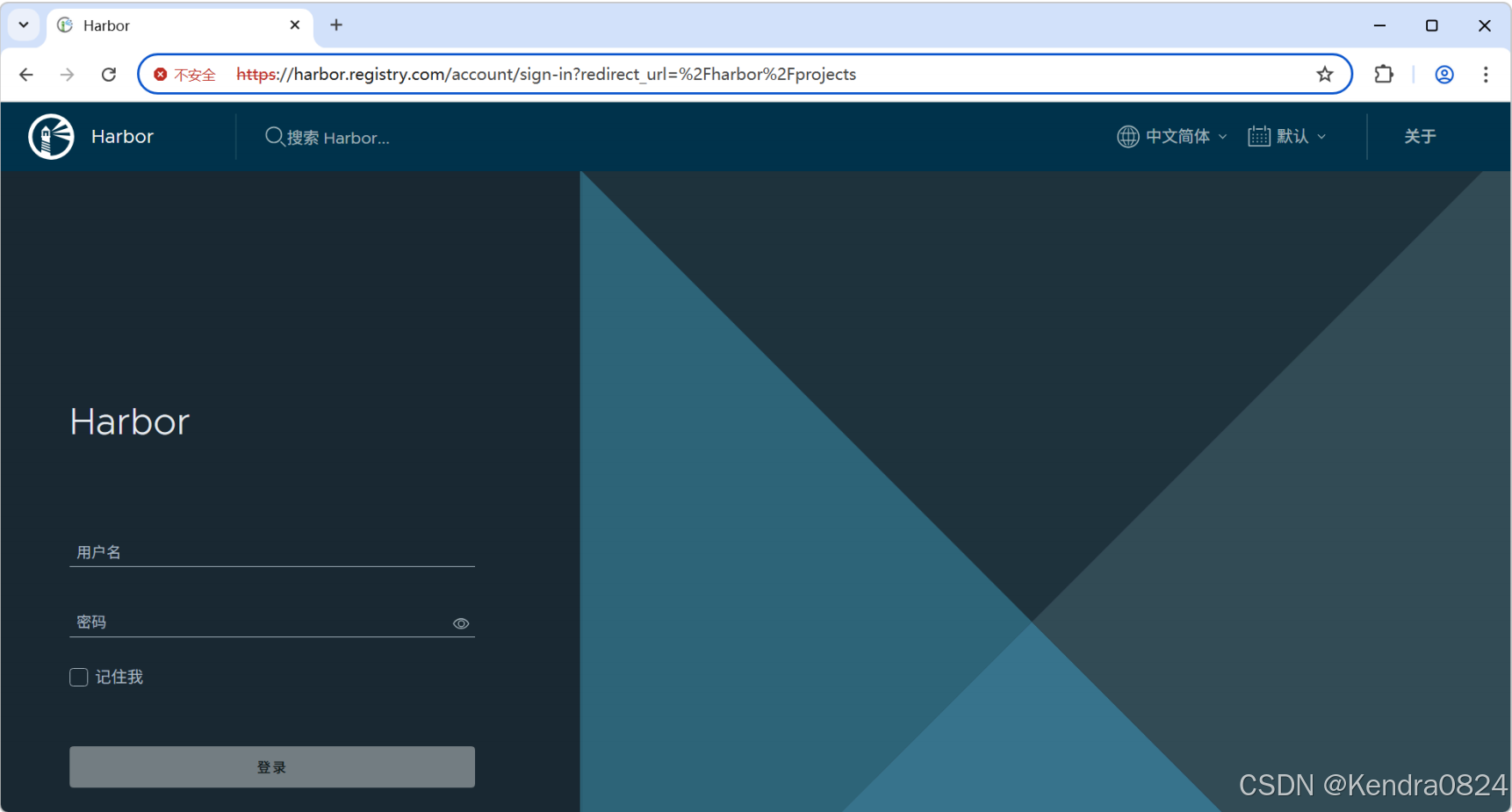Select the Harbor browser tab
Image resolution: width=1512 pixels, height=812 pixels.
[x=180, y=25]
